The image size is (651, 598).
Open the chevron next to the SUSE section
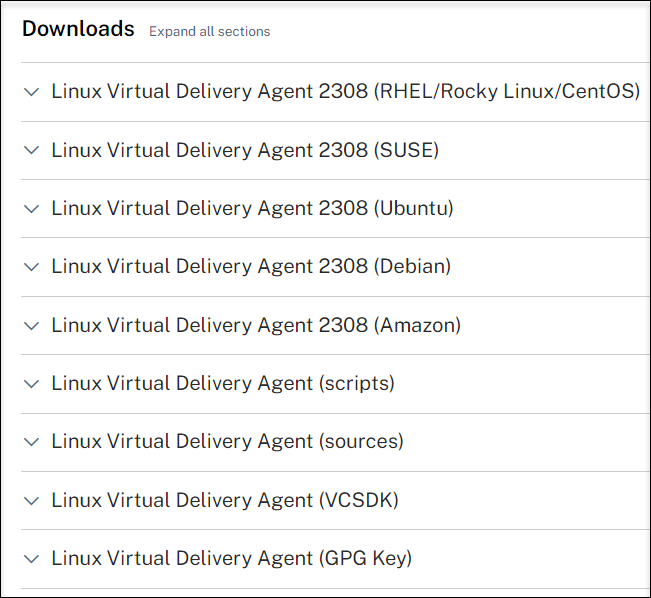pyautogui.click(x=31, y=150)
